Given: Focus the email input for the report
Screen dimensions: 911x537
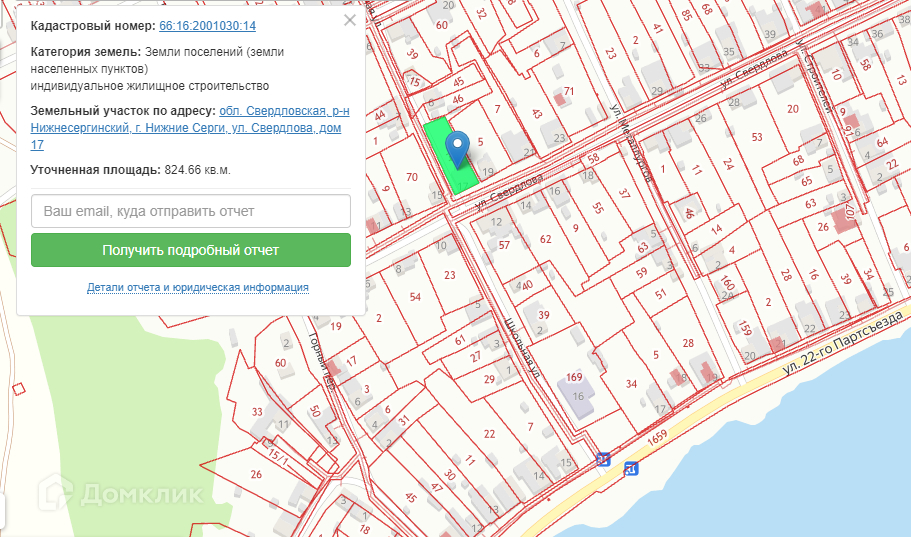Looking at the screenshot, I should click(191, 211).
